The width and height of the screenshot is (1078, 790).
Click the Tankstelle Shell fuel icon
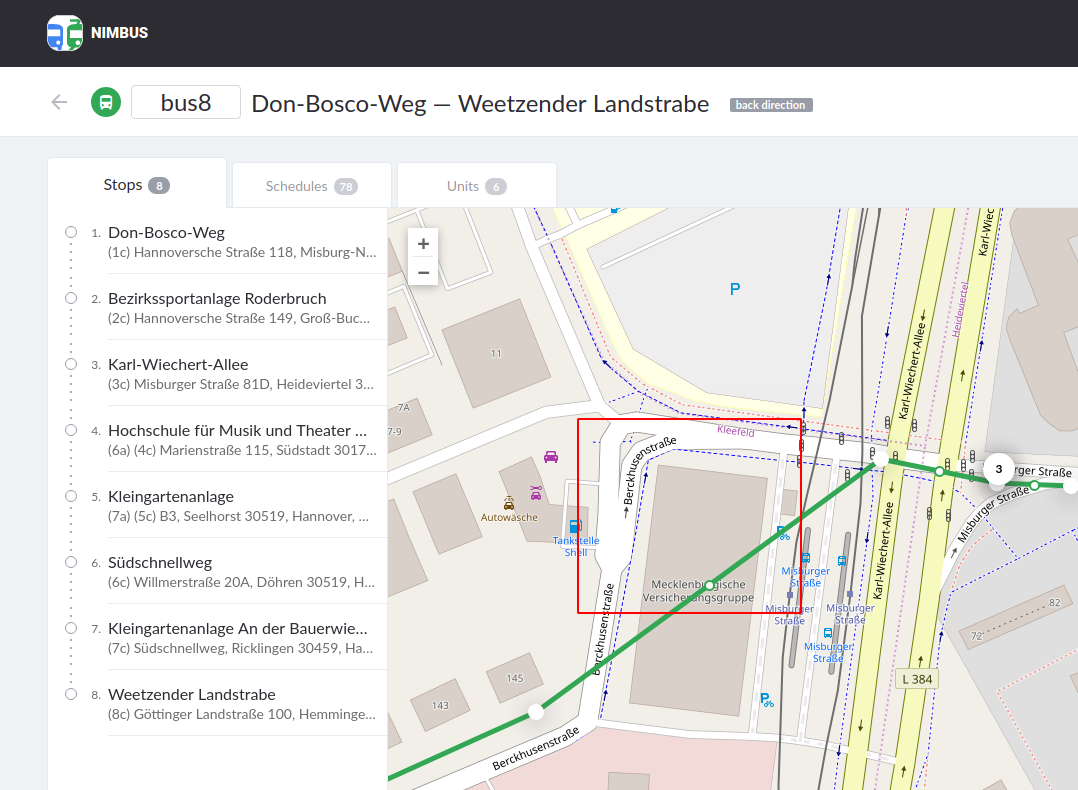574,526
